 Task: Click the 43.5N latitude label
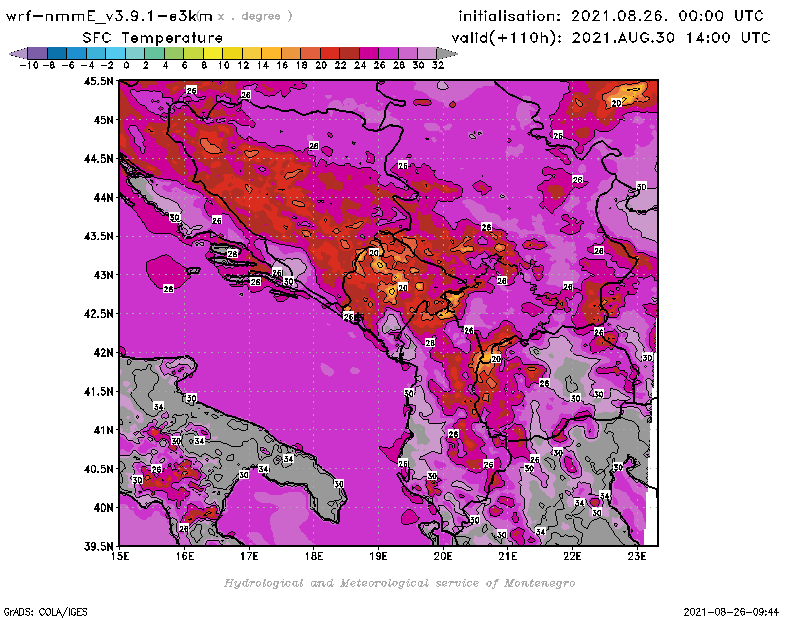(99, 236)
